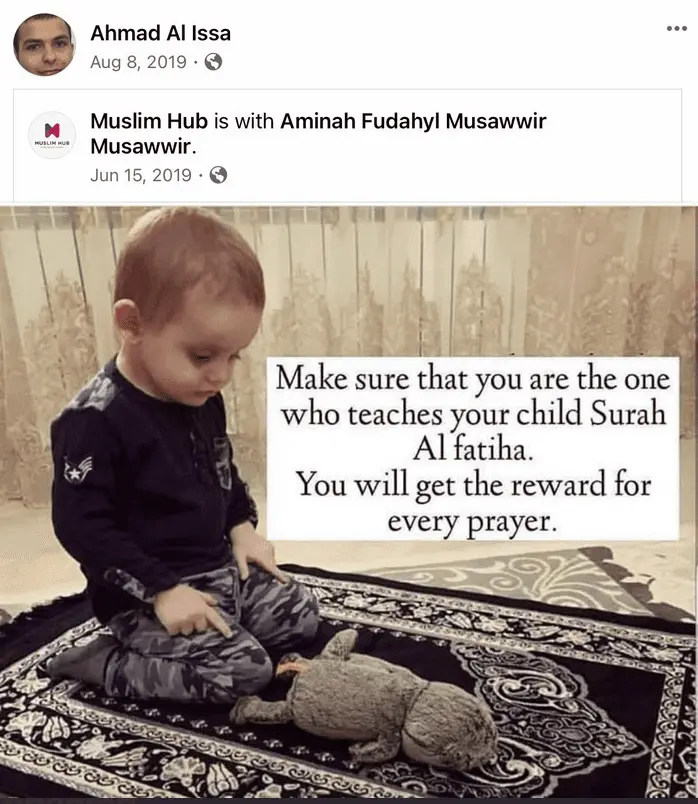
Task: Open the three-dot post options menu
Action: click(676, 28)
